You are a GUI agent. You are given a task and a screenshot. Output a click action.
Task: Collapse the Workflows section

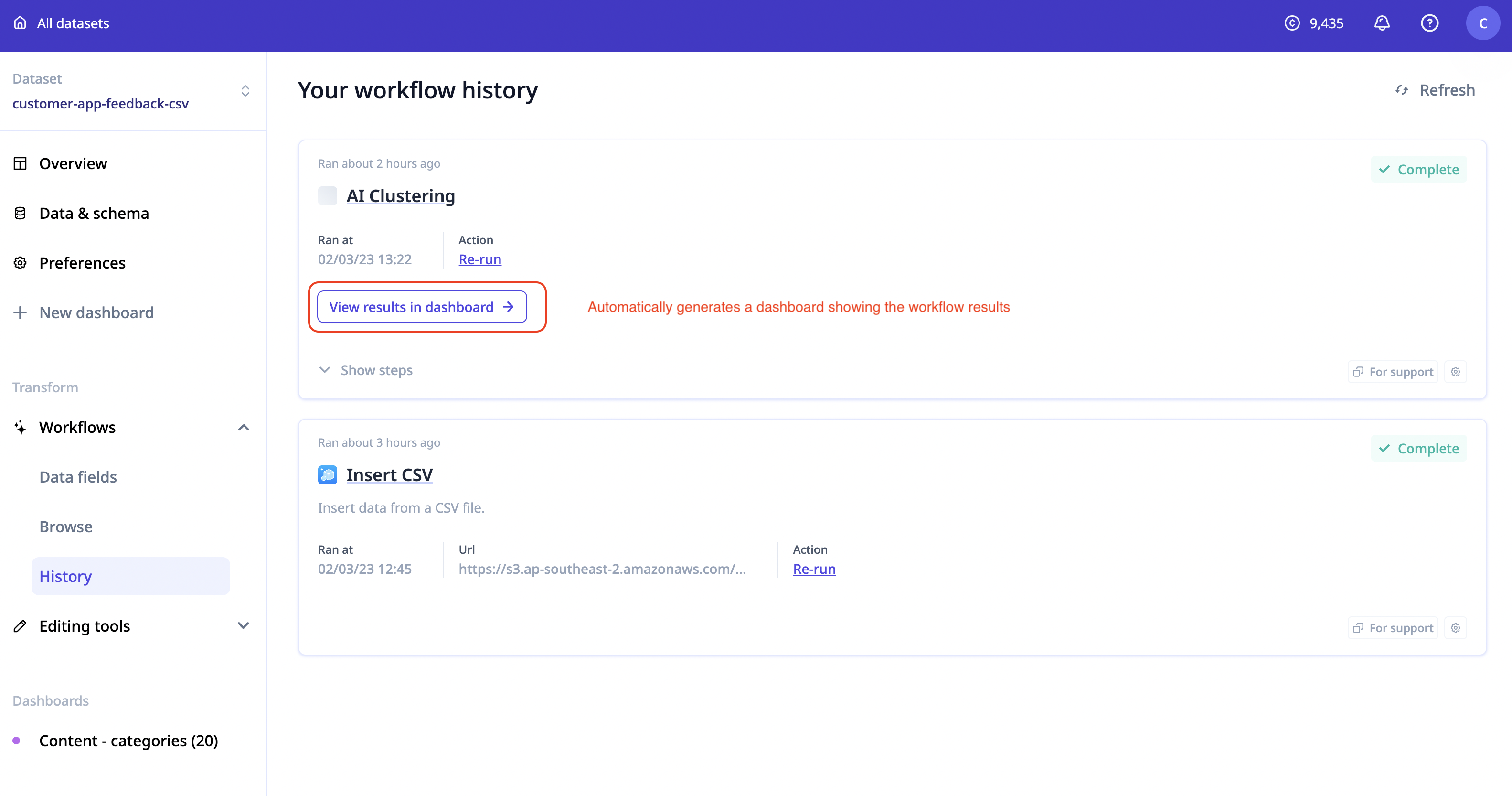[244, 427]
